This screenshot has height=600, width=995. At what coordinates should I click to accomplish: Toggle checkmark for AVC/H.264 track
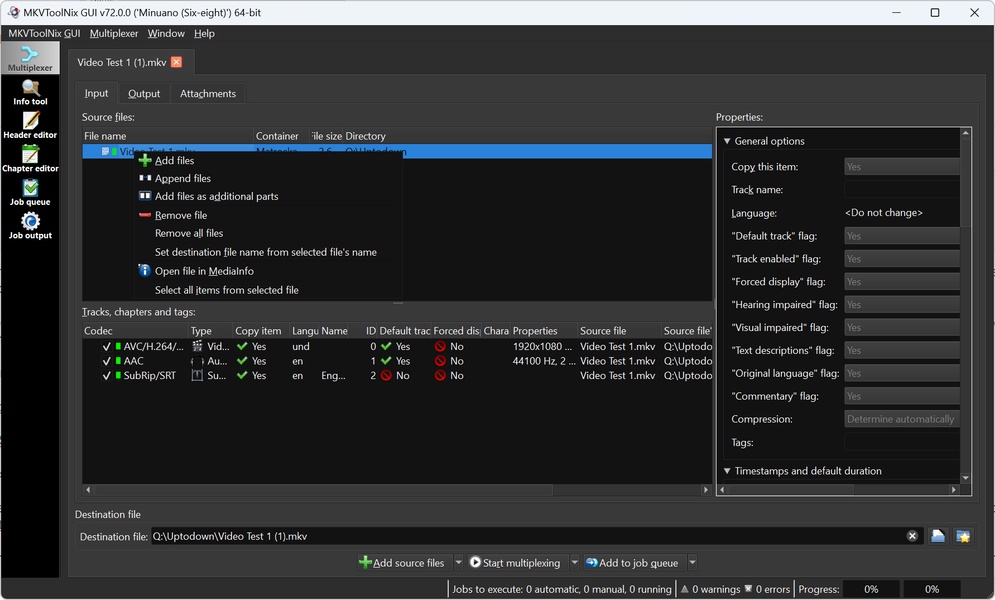tap(106, 347)
